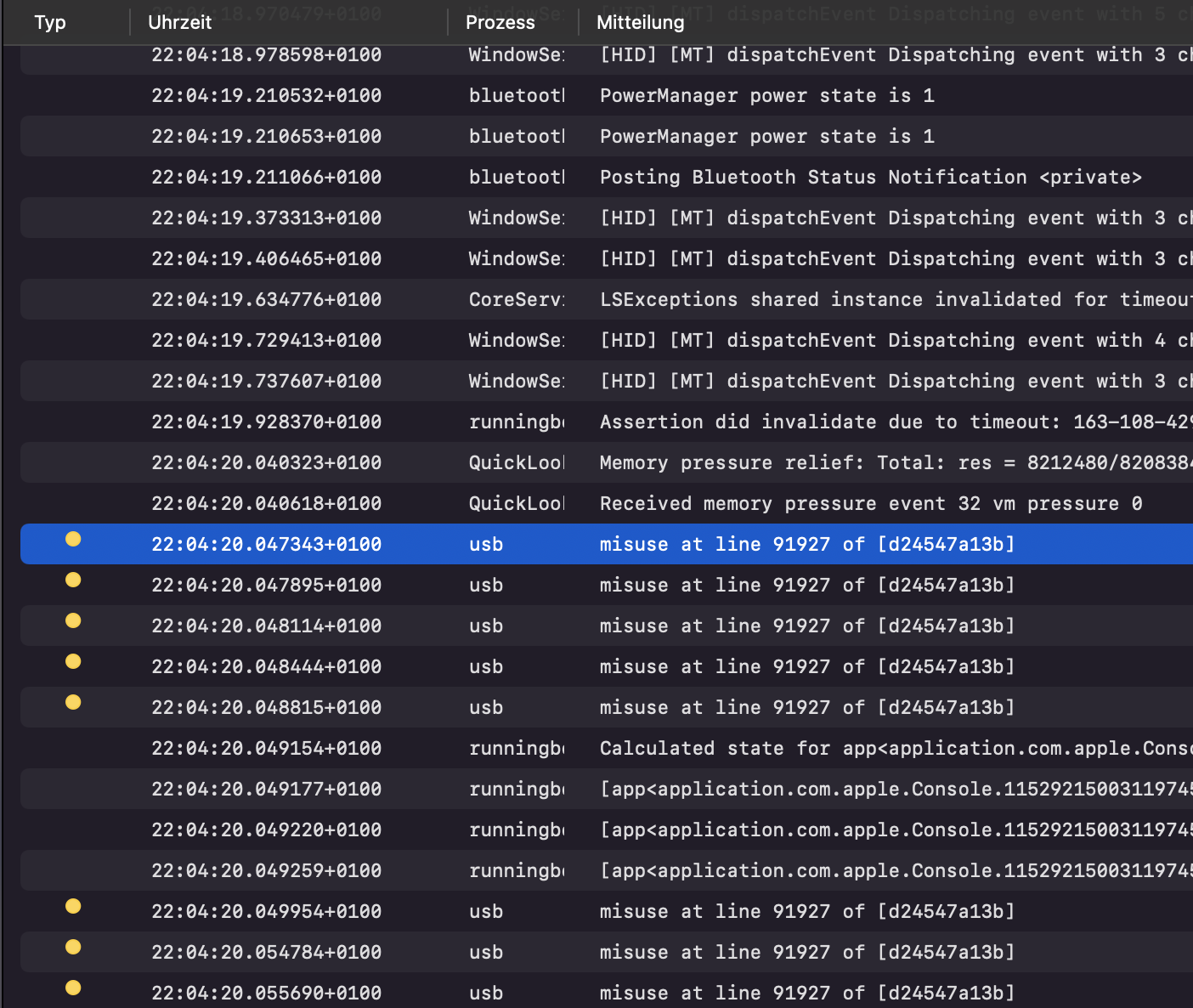Click yellow type dot at 22:04:20.048815
The image size is (1193, 1008).
(x=73, y=702)
